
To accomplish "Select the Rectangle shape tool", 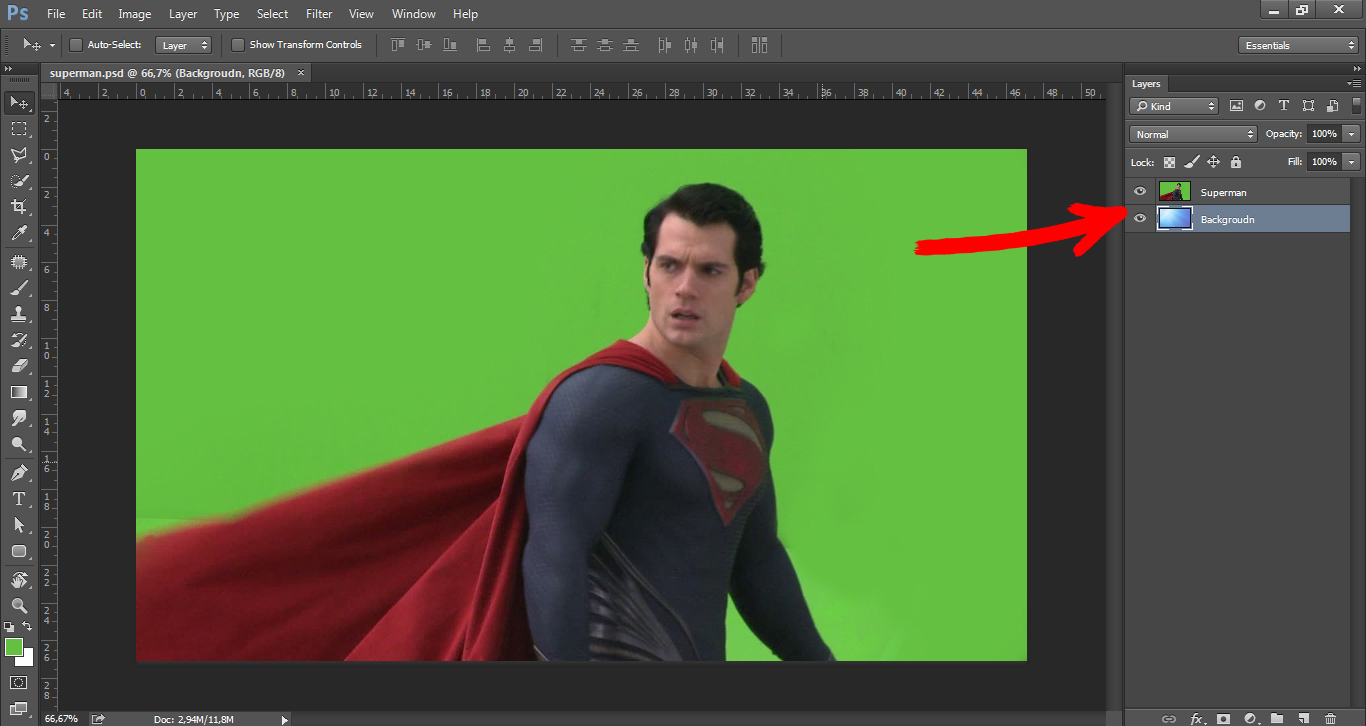I will click(19, 551).
